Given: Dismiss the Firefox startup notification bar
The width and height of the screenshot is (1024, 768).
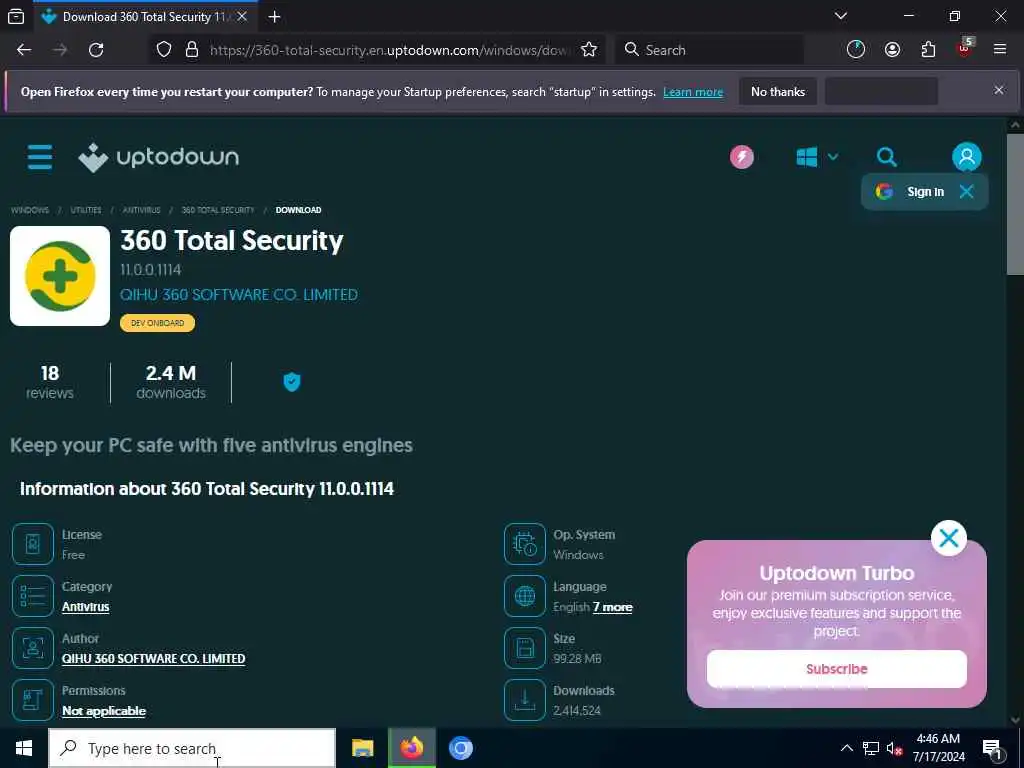Looking at the screenshot, I should coord(999,90).
